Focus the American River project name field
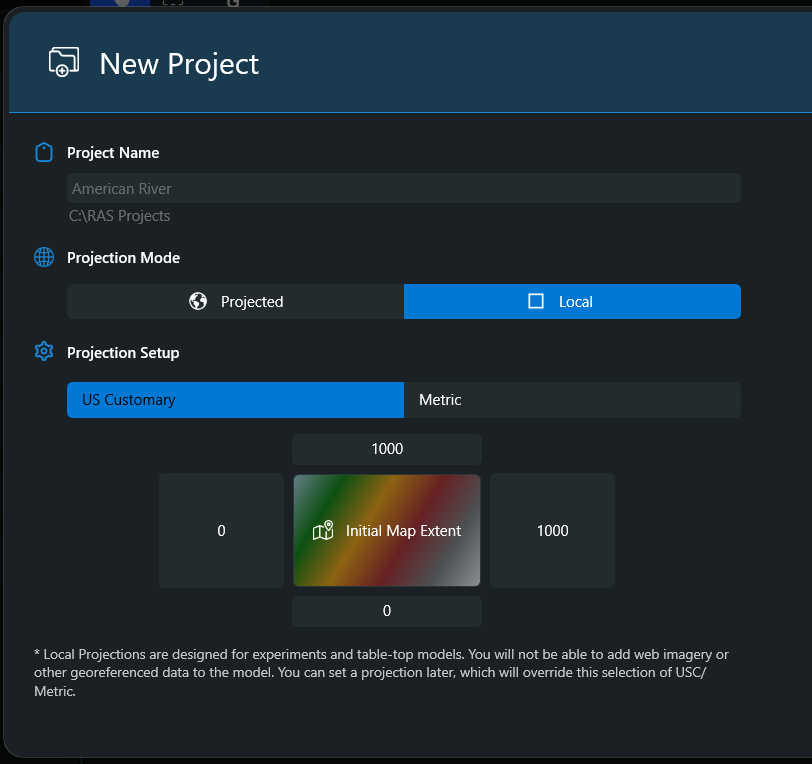812x764 pixels. (403, 189)
